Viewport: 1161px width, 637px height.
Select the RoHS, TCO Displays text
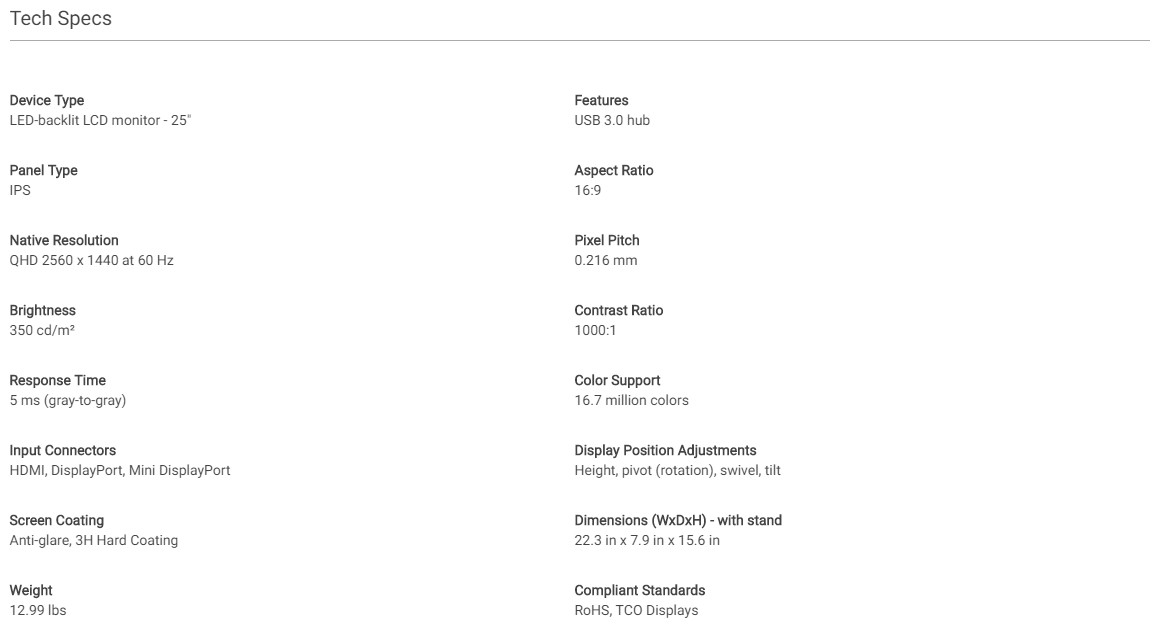point(637,610)
